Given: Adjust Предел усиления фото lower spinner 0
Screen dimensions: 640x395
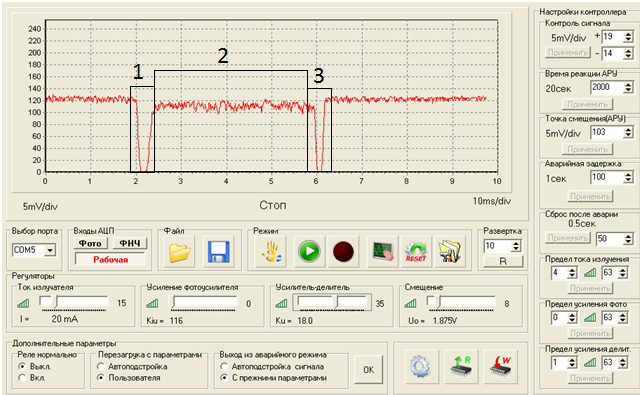Looking at the screenshot, I should 572,317.
